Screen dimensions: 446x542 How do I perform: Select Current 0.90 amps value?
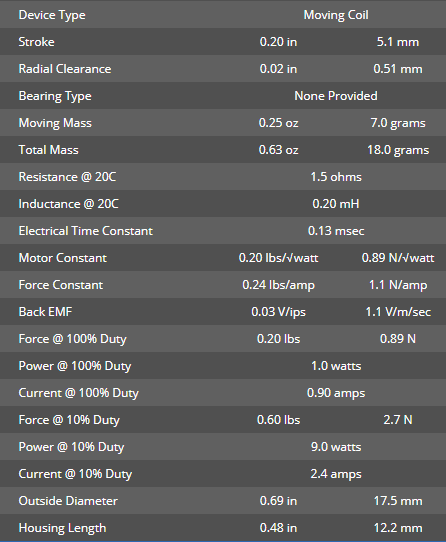pyautogui.click(x=336, y=393)
